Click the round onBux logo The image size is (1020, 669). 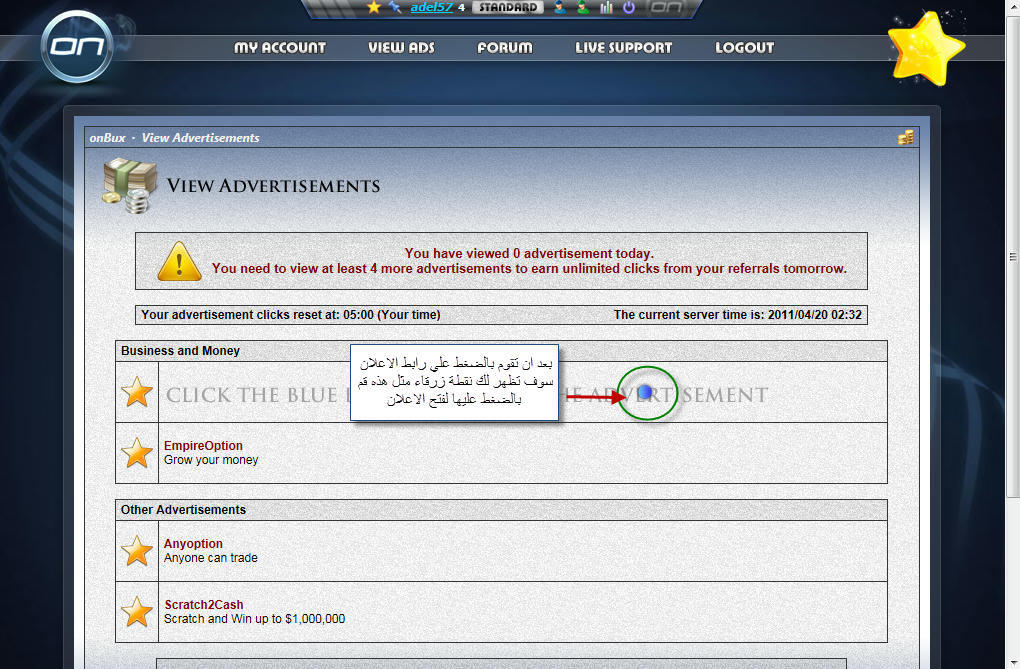coord(77,46)
